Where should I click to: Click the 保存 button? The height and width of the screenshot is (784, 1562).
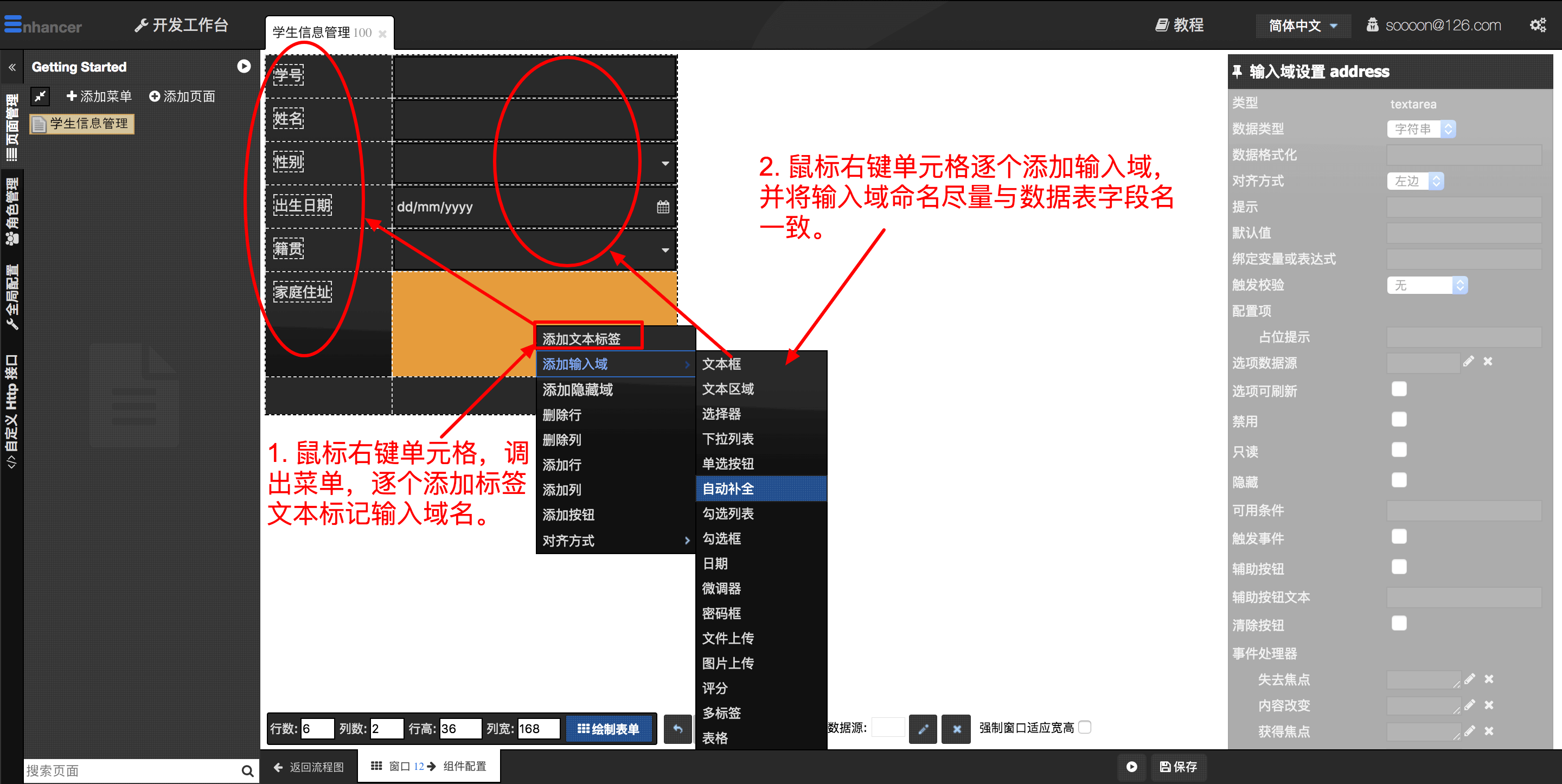click(1178, 767)
